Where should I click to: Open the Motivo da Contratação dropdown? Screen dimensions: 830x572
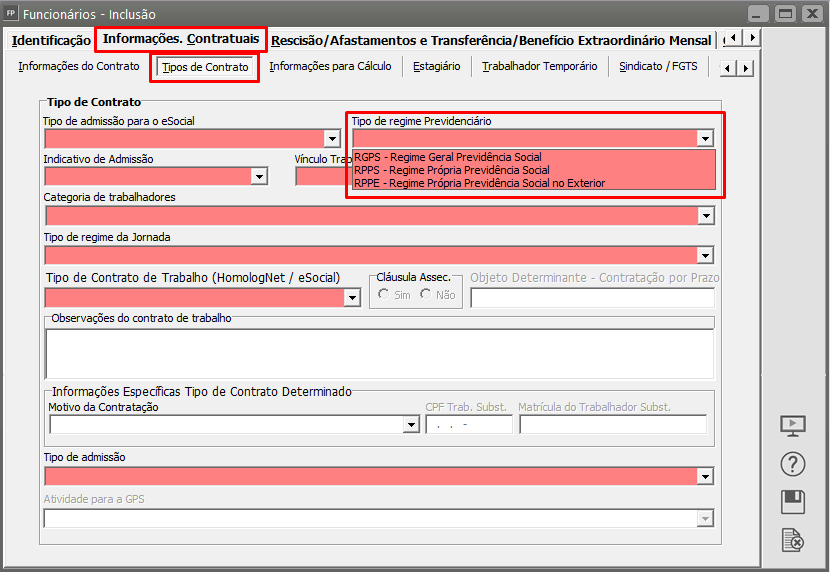(x=410, y=425)
